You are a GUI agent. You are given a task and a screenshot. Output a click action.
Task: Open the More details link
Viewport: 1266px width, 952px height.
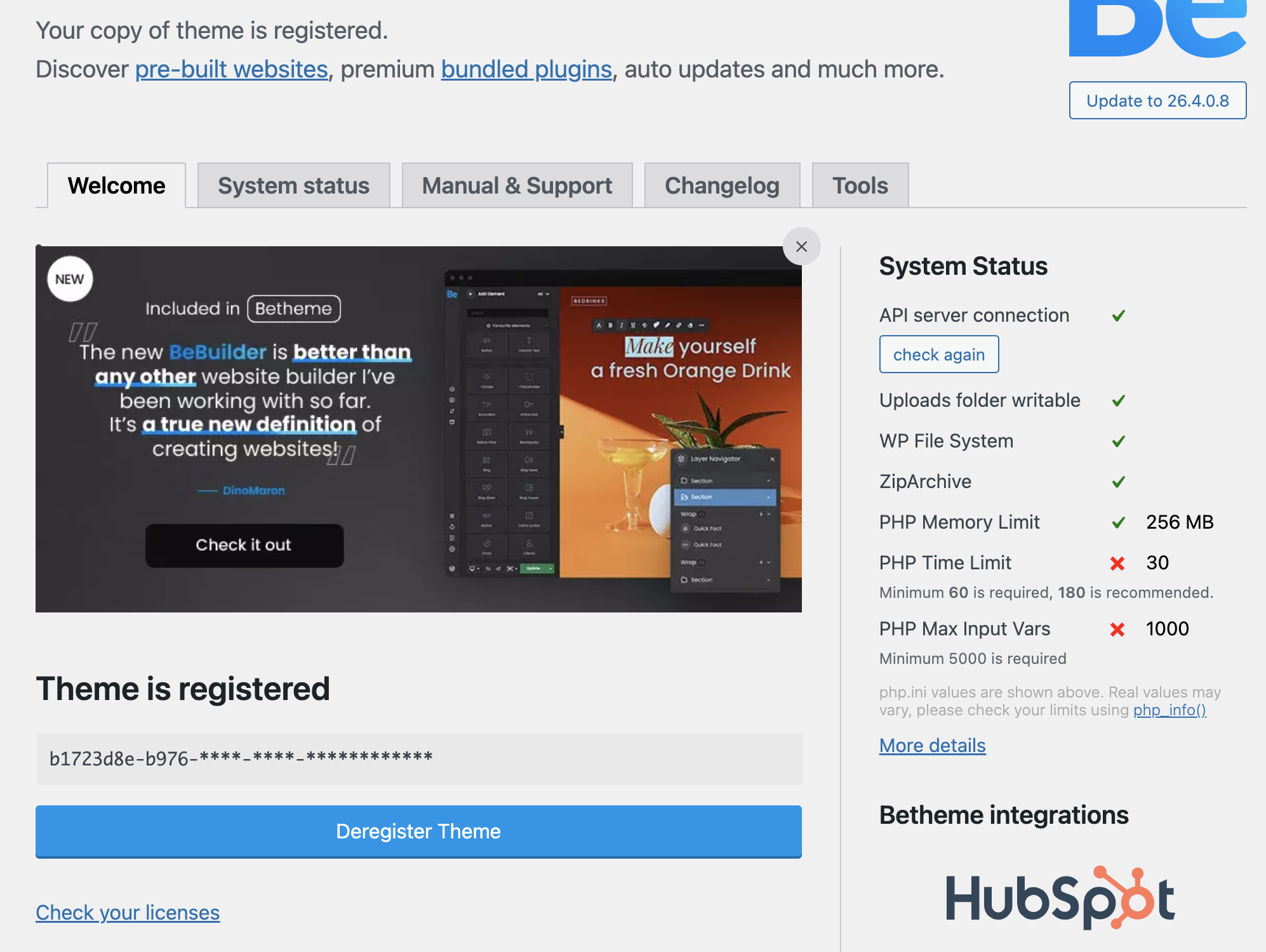coord(932,745)
